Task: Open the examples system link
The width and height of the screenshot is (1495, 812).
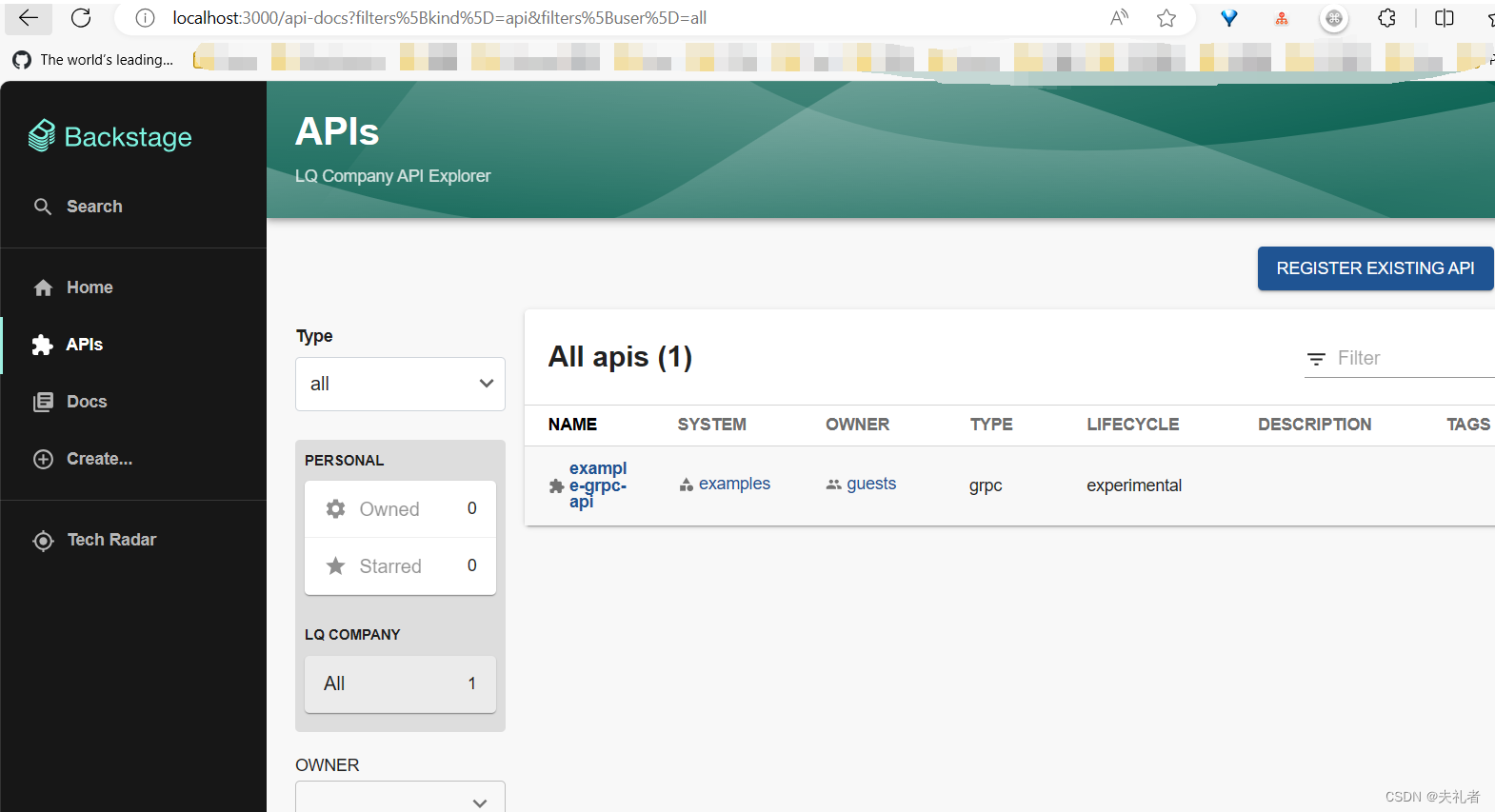Action: [x=734, y=484]
